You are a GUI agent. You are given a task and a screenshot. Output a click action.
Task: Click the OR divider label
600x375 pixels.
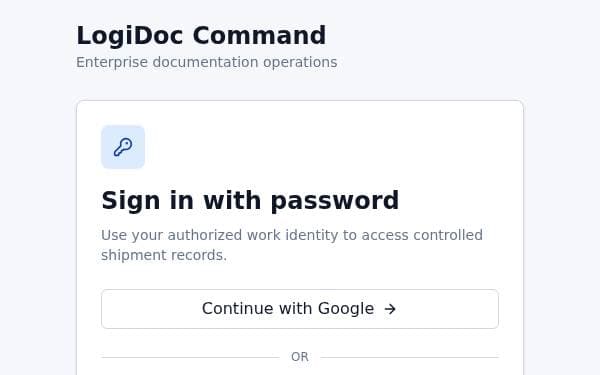(x=300, y=357)
